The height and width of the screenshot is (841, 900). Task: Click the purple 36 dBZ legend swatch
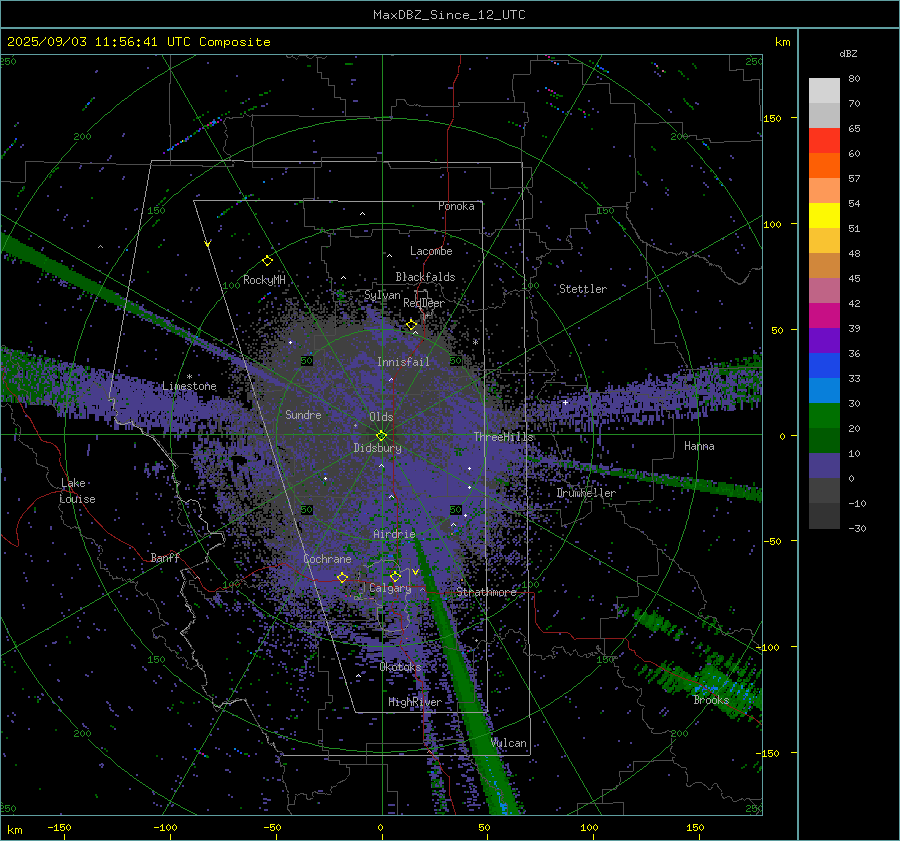(x=824, y=340)
